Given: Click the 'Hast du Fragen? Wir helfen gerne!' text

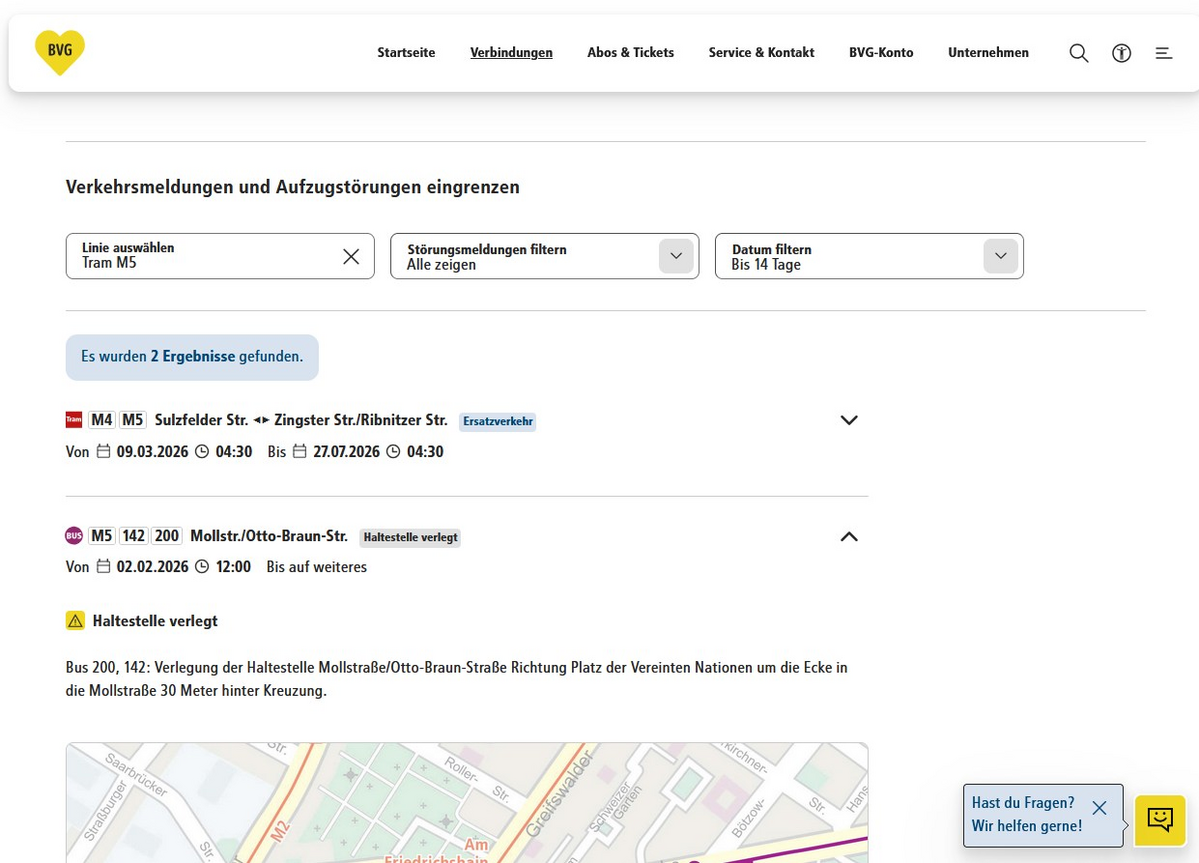Looking at the screenshot, I should (1027, 814).
